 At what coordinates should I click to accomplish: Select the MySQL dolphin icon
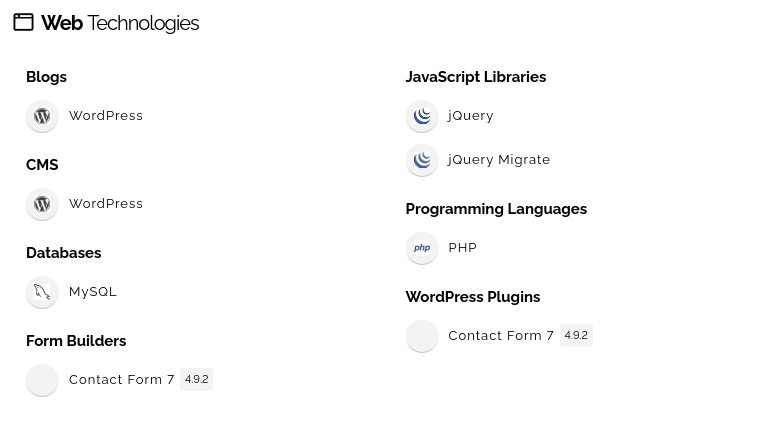(42, 292)
